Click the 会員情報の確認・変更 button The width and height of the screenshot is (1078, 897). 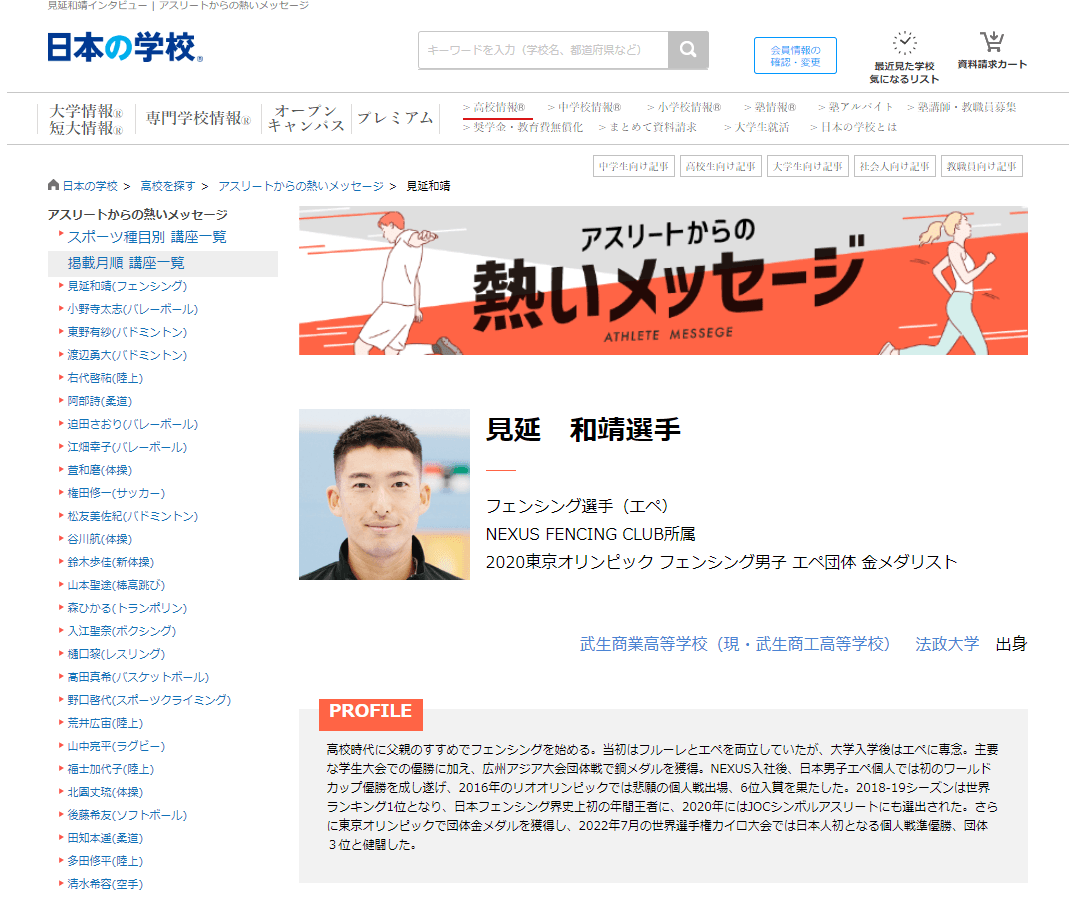pyautogui.click(x=795, y=55)
